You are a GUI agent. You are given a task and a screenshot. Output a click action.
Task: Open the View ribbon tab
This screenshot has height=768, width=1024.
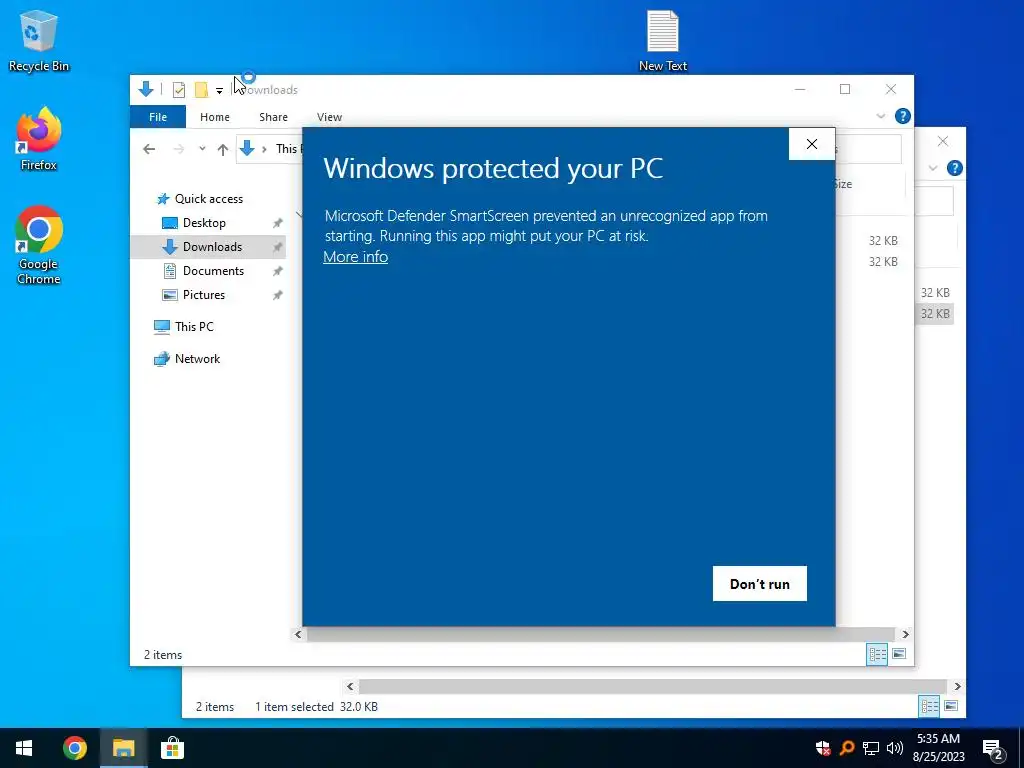coord(329,117)
